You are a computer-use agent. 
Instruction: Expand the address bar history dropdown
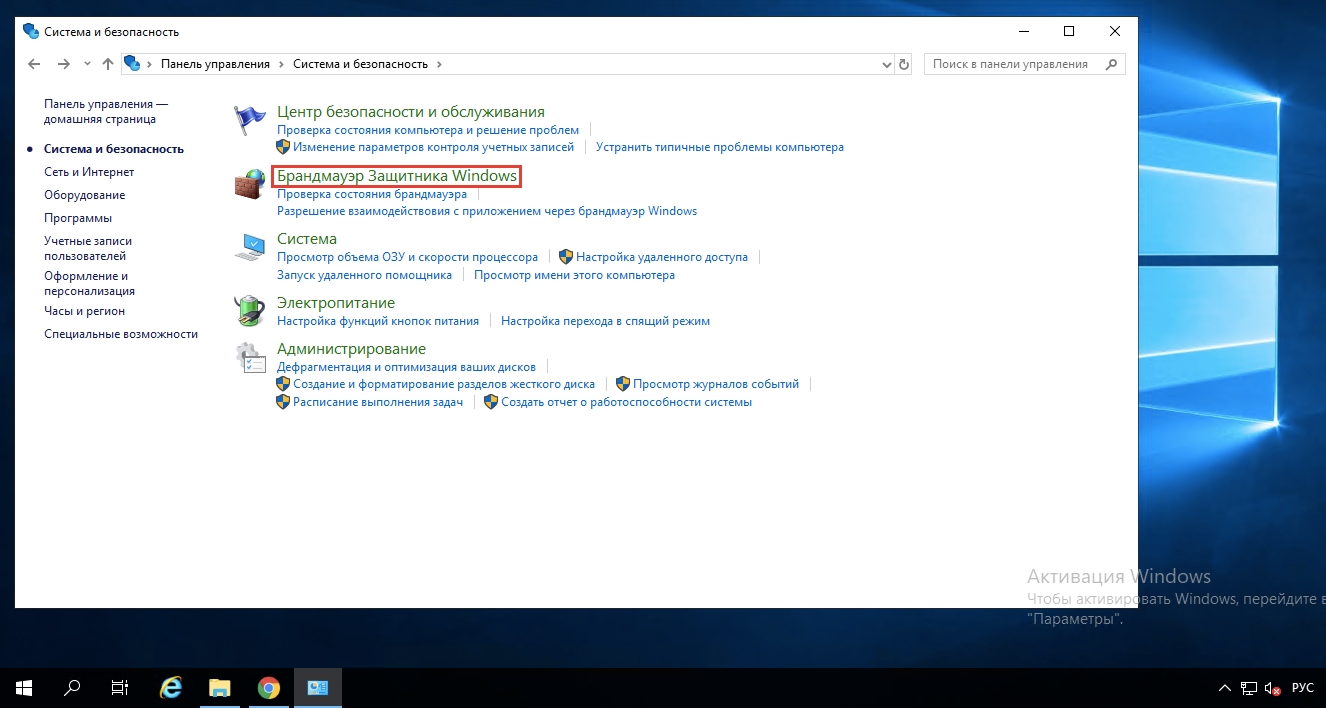(x=886, y=64)
